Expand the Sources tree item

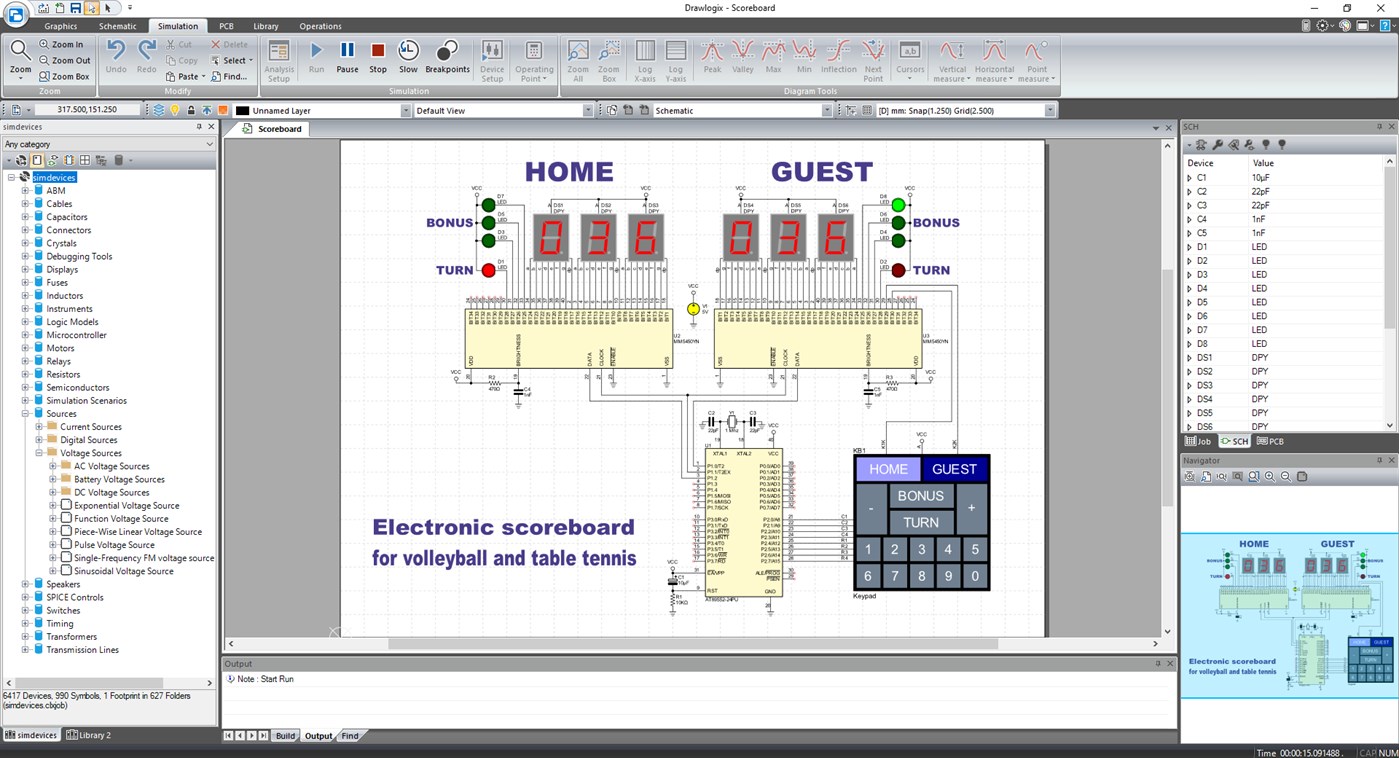click(25, 413)
